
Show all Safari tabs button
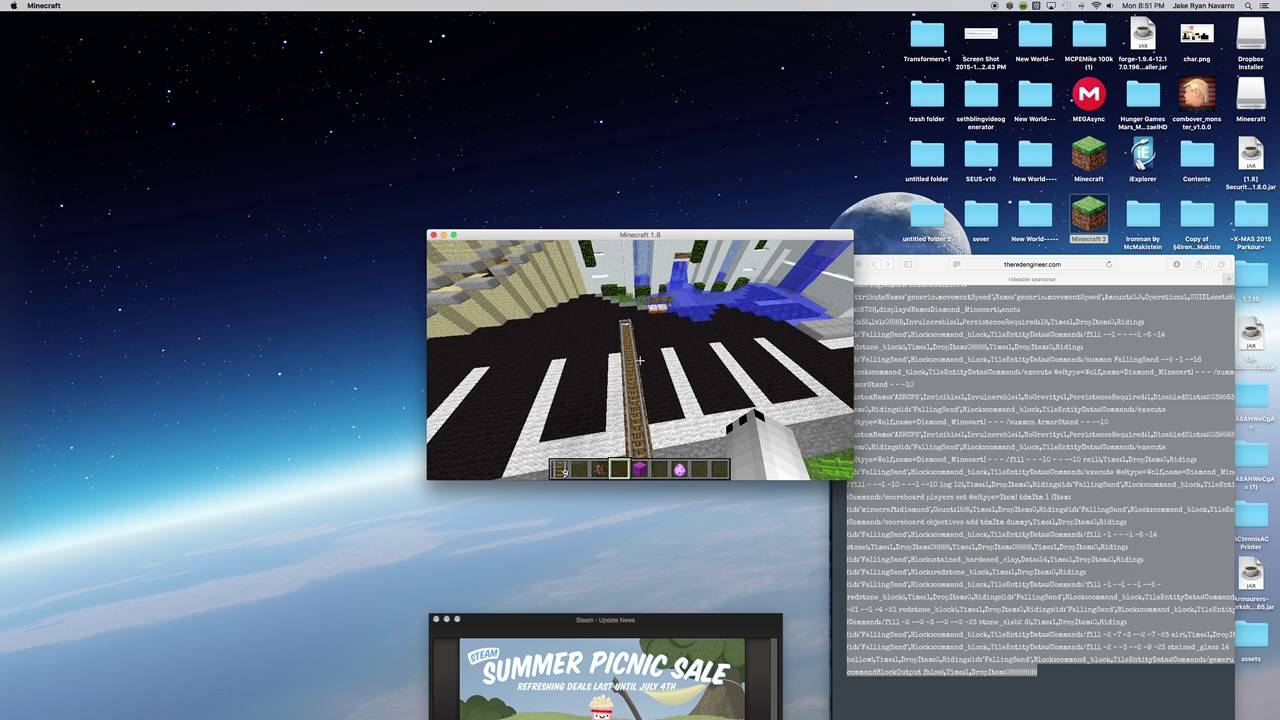[x=1221, y=265]
